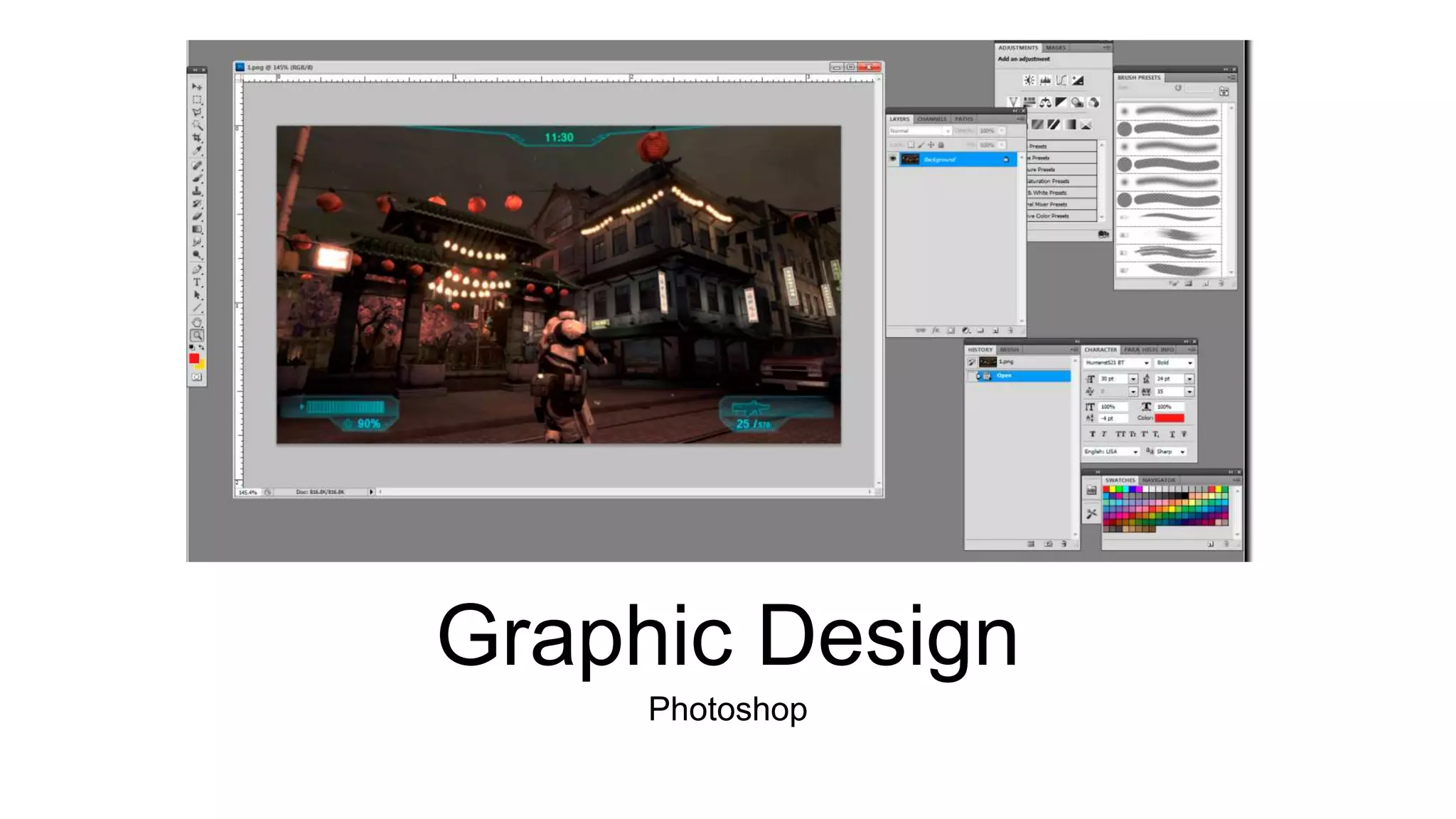Switch to the Channels tab
Image resolution: width=1456 pixels, height=819 pixels.
(x=932, y=119)
